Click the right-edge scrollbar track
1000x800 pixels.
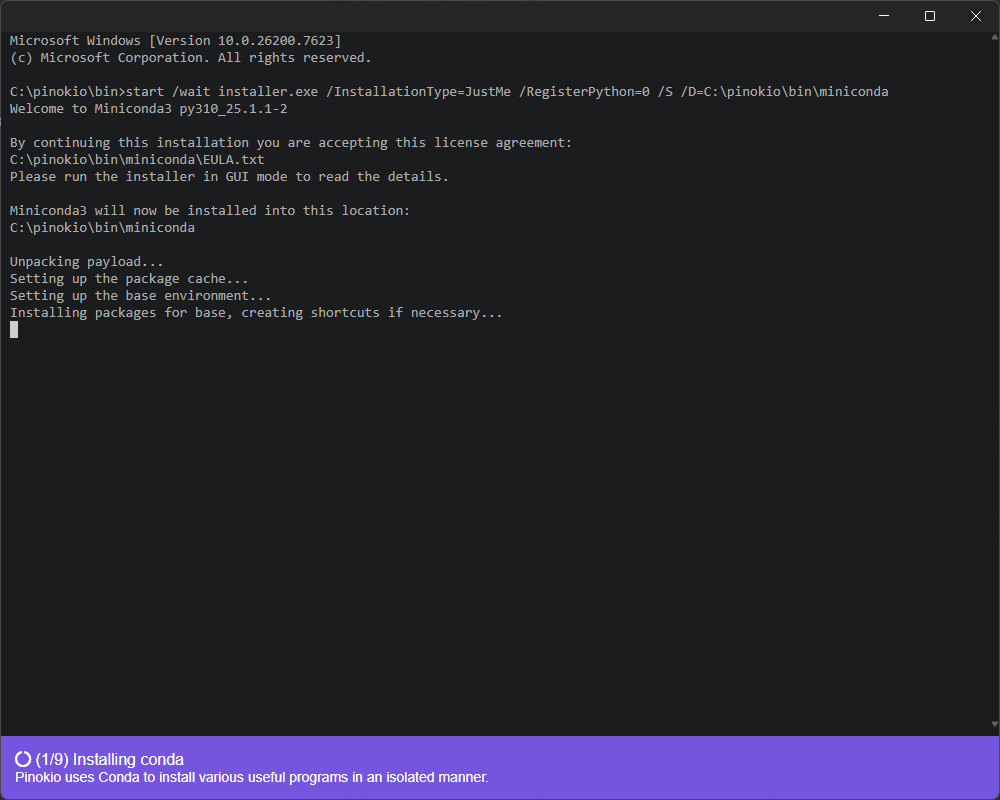(x=992, y=400)
